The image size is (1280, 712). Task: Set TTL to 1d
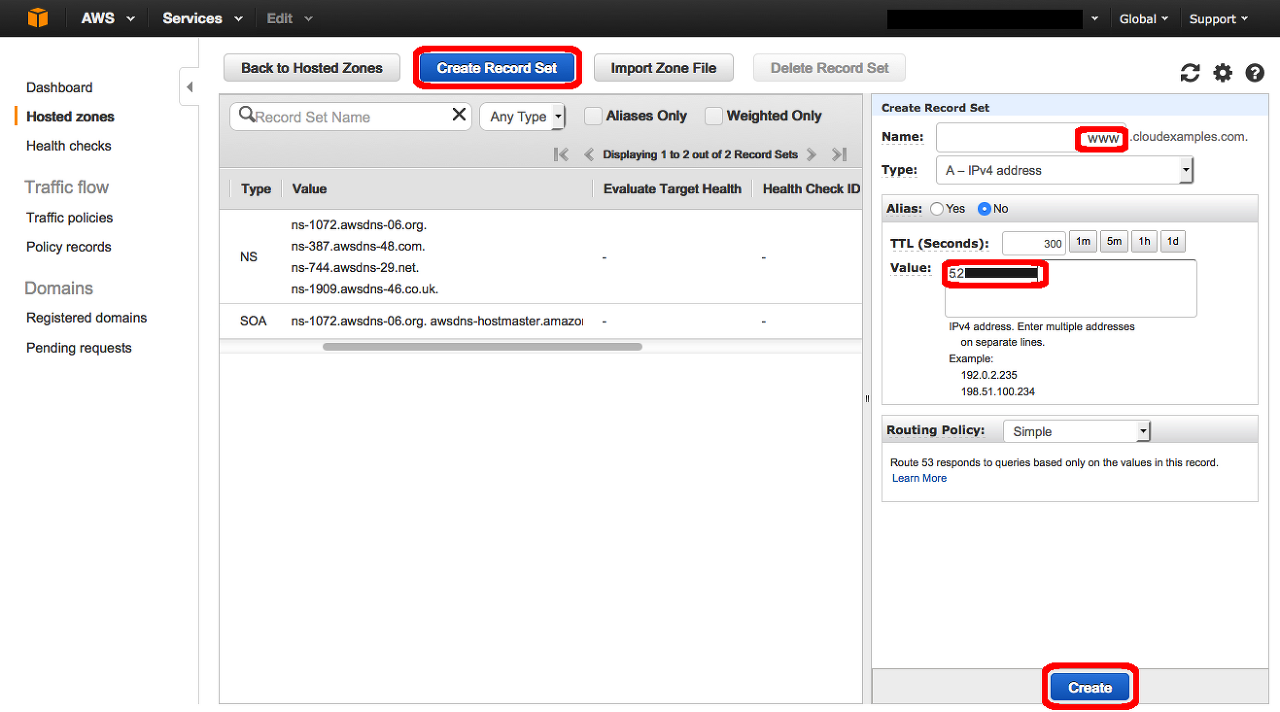[1173, 241]
